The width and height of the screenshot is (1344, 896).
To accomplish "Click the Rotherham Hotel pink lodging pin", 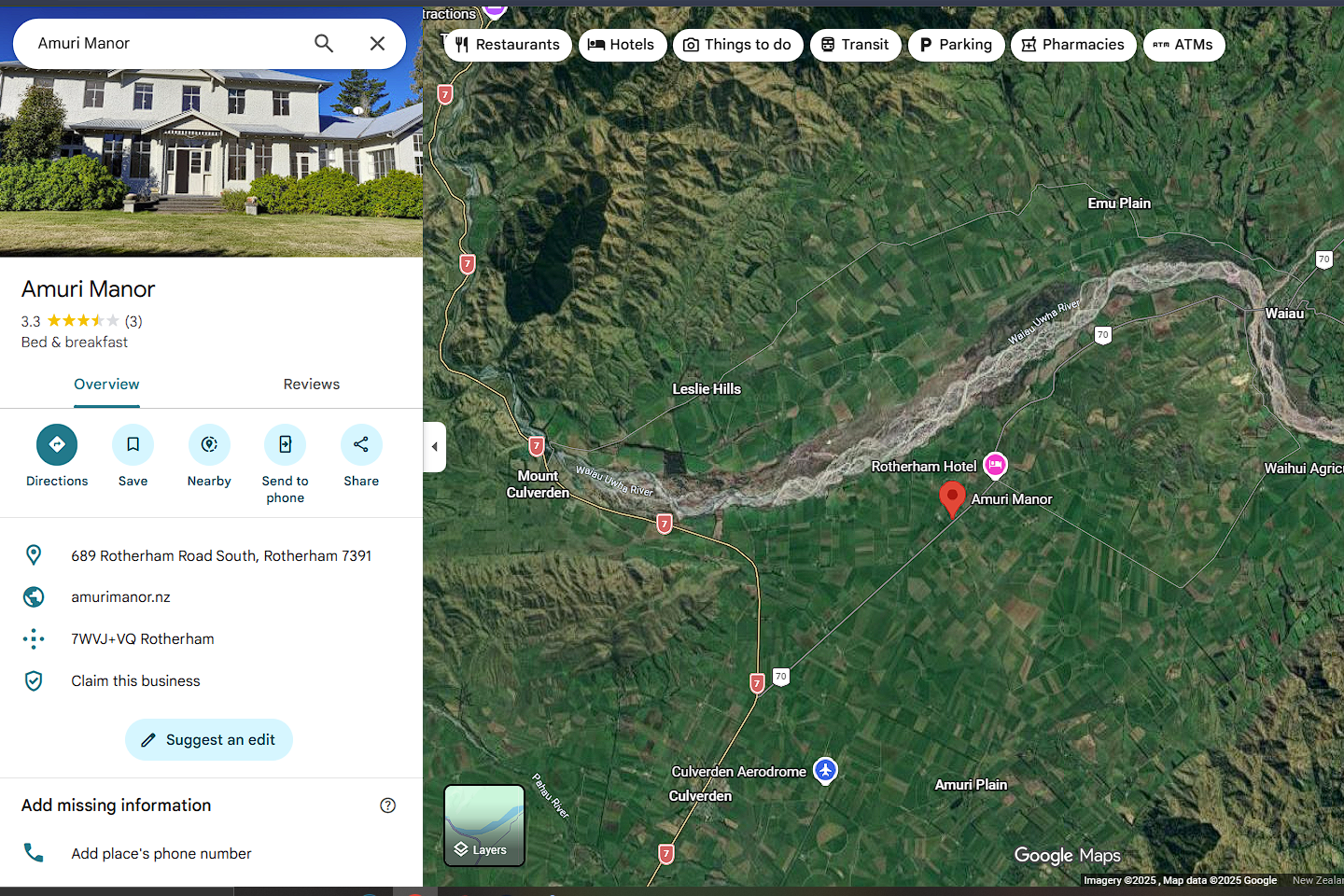I will click(x=995, y=464).
